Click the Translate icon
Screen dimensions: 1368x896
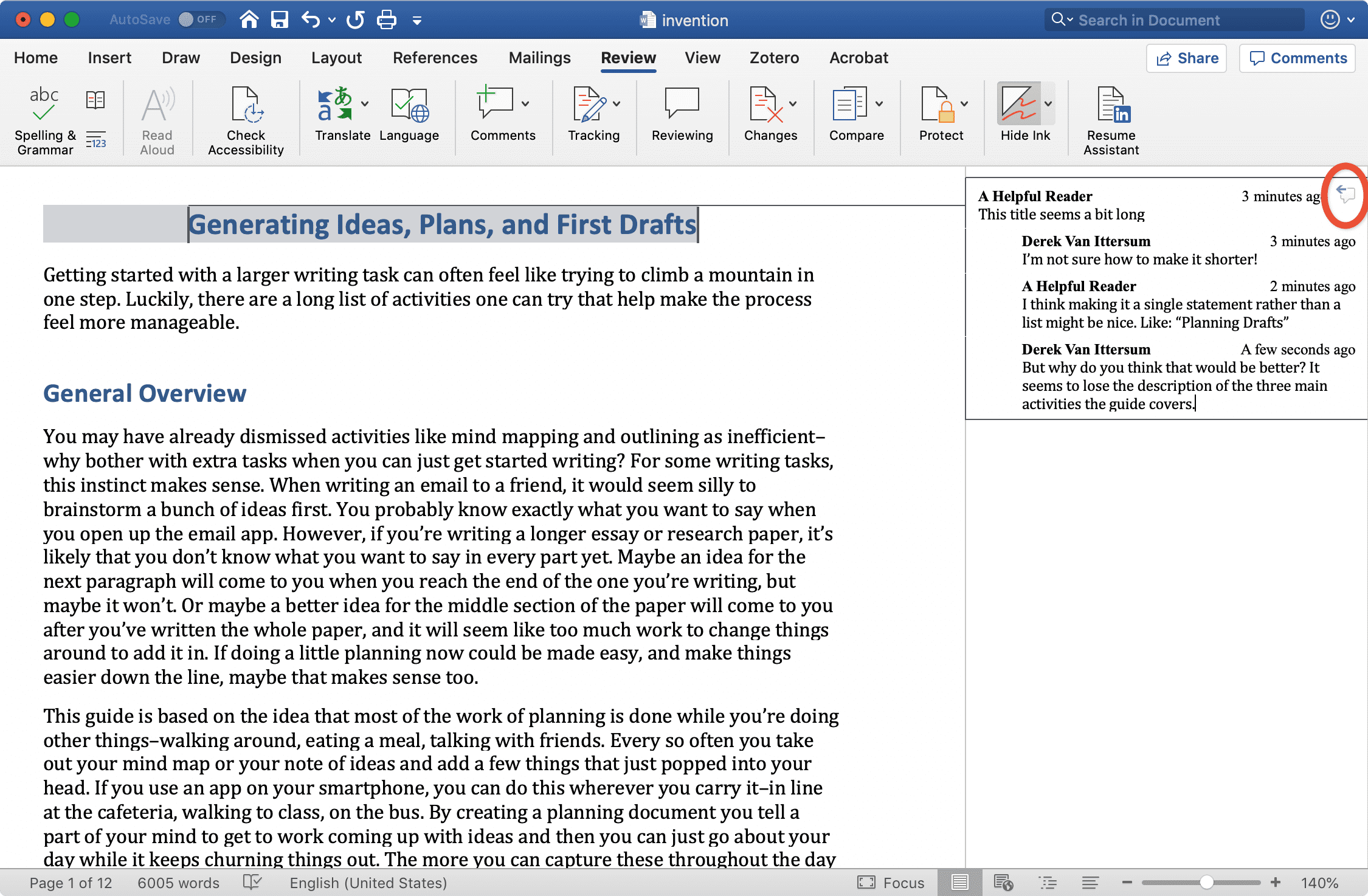point(335,104)
